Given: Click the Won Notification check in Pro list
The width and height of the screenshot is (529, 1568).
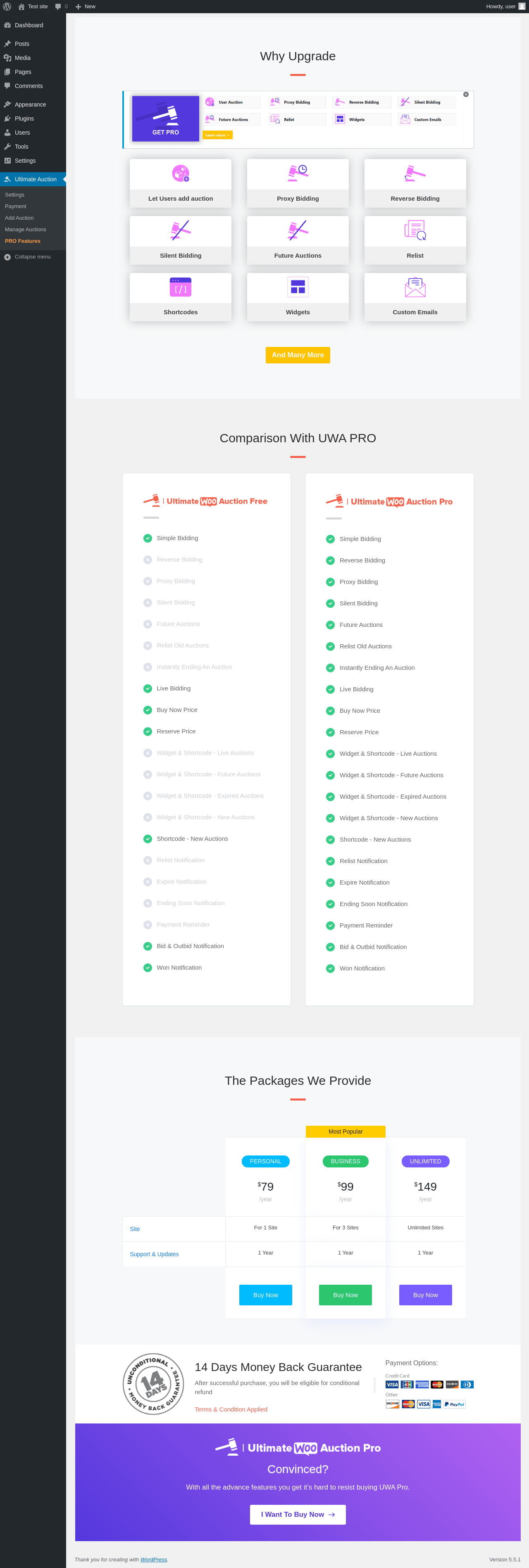Looking at the screenshot, I should click(330, 968).
